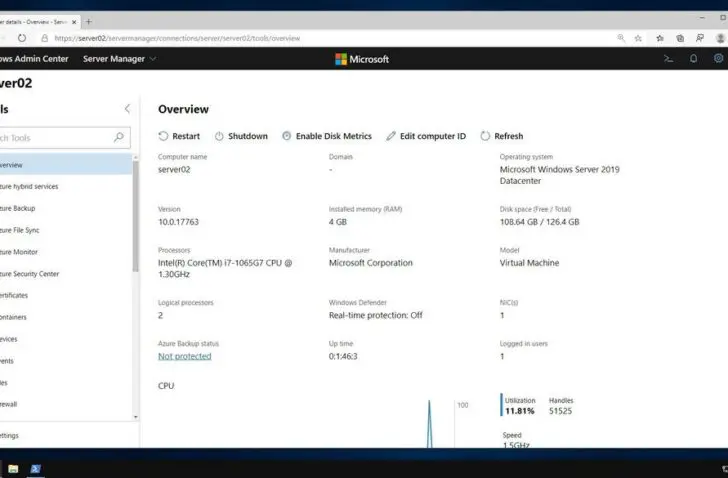Click the version value 10.0.17763
728x478 pixels.
(178, 222)
